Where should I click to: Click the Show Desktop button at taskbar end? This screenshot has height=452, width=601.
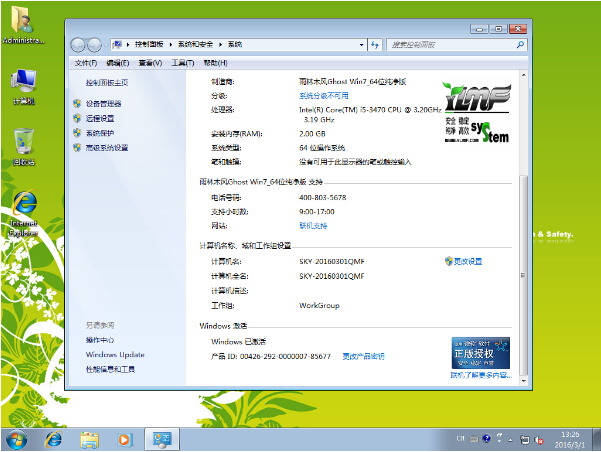point(596,440)
